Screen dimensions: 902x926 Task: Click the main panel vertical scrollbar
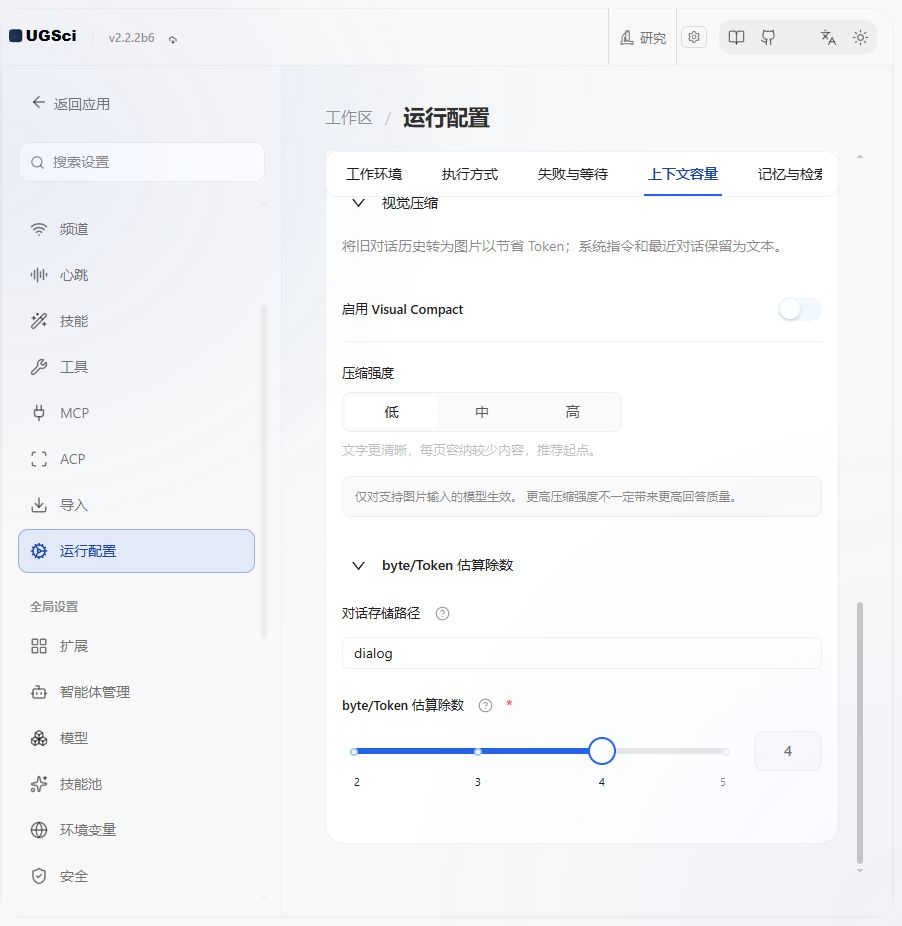tap(860, 732)
